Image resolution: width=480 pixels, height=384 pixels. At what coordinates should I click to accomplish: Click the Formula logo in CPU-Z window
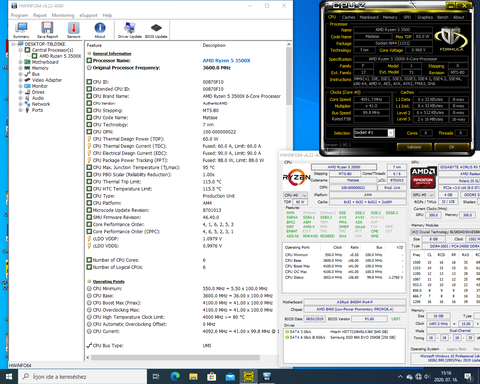click(451, 39)
